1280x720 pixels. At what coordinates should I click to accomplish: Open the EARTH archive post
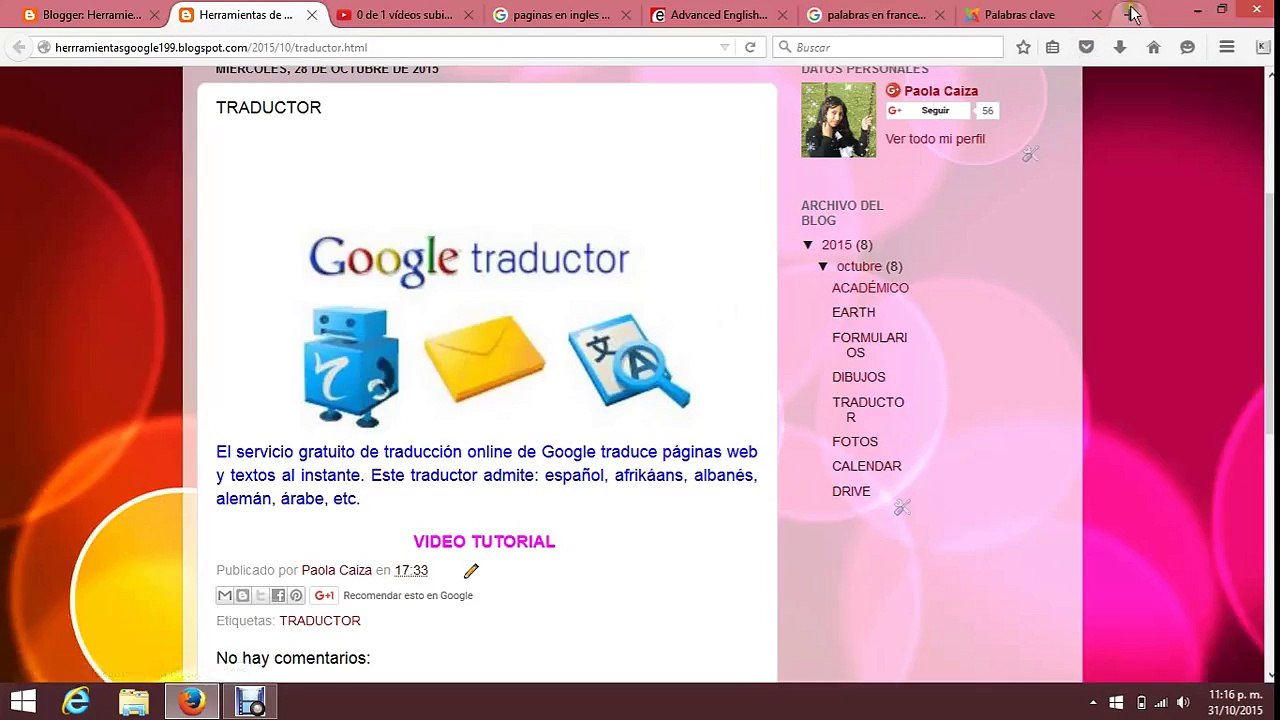coord(854,313)
